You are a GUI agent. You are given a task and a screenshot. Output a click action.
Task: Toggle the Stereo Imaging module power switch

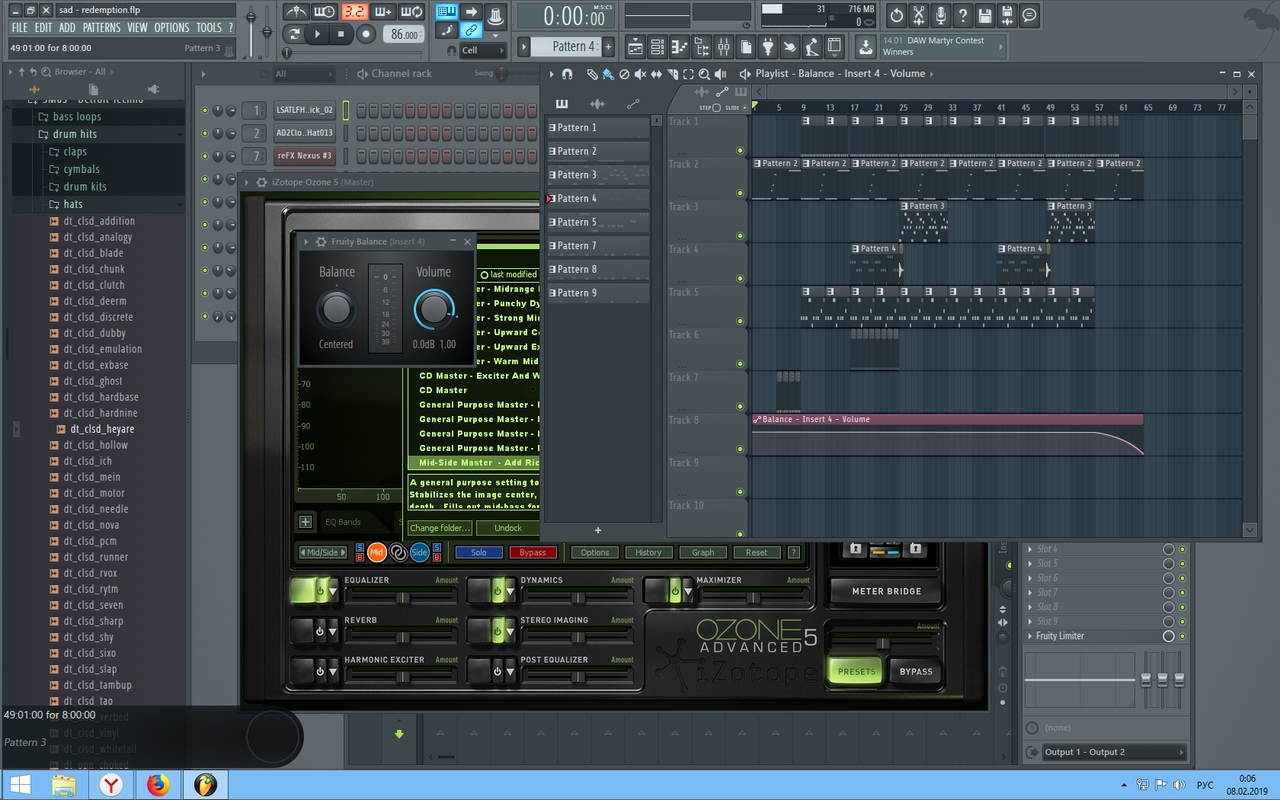497,631
